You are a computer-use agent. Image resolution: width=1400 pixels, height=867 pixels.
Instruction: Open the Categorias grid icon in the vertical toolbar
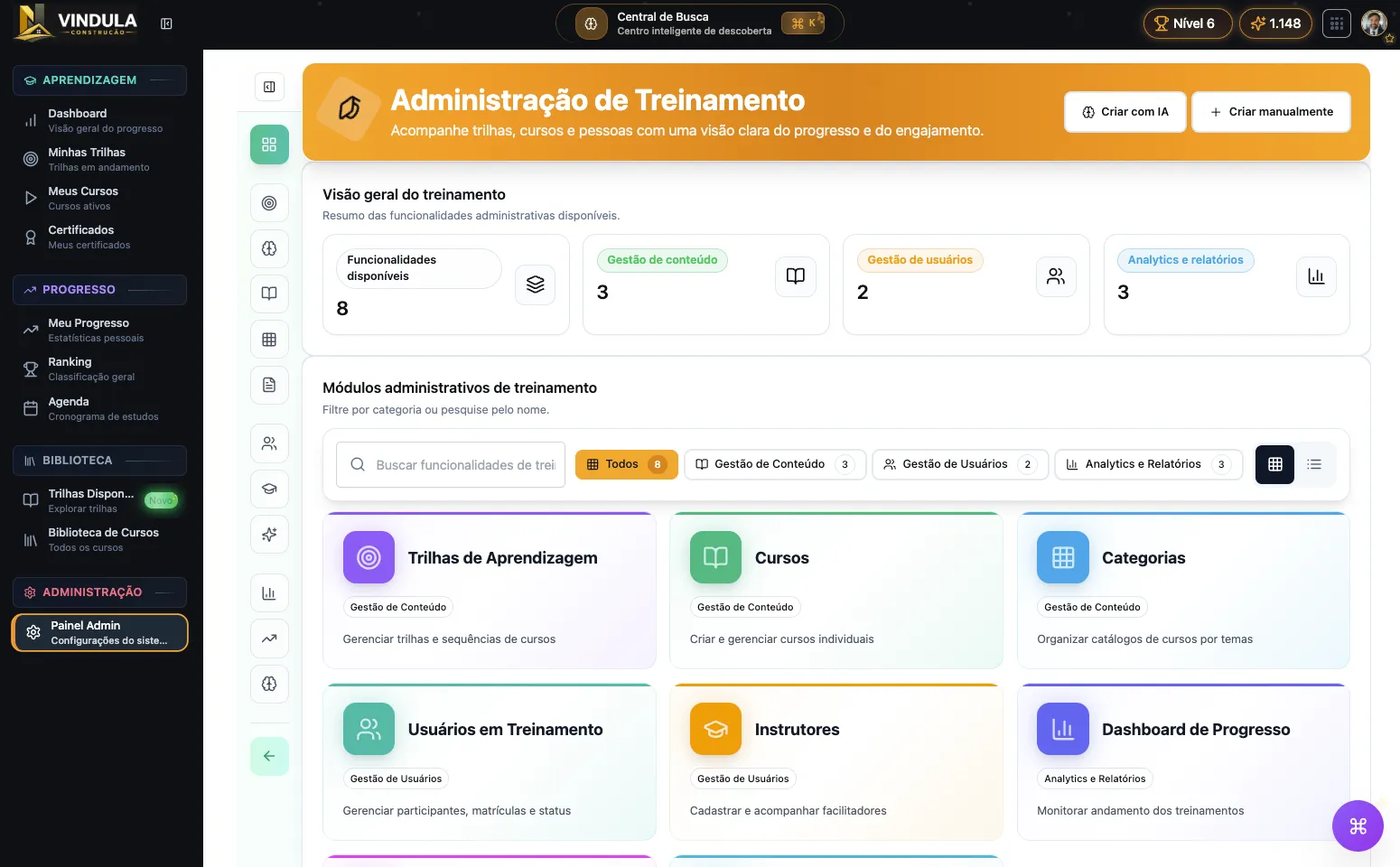click(269, 339)
